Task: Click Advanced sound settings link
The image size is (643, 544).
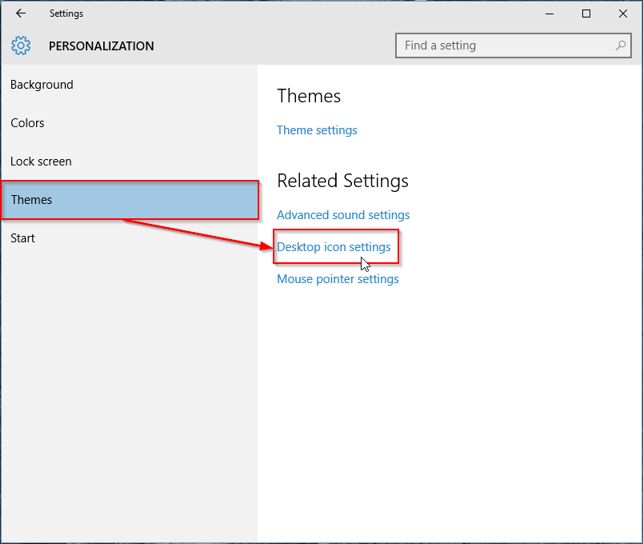Action: tap(343, 215)
